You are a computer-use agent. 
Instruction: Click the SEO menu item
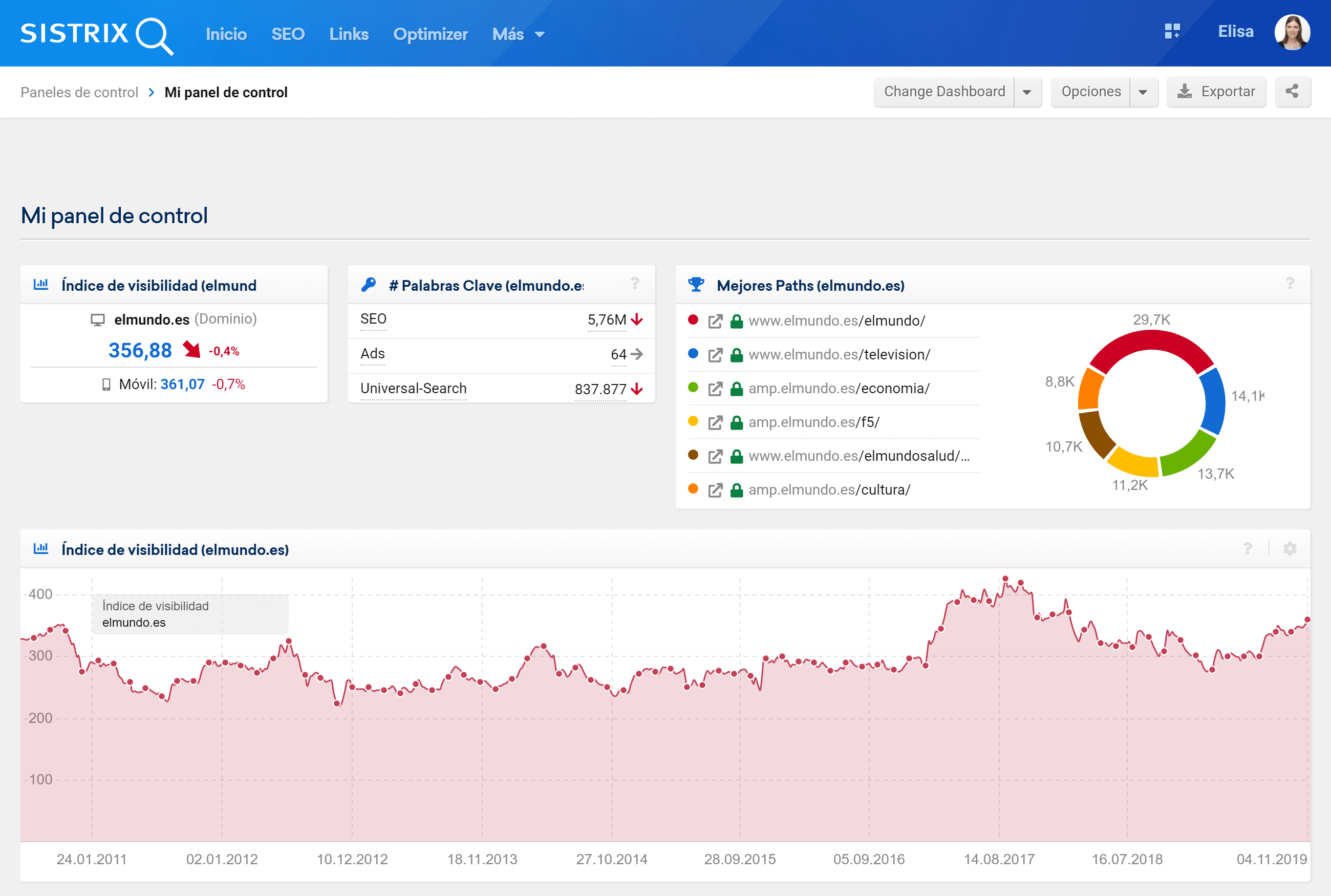click(287, 33)
